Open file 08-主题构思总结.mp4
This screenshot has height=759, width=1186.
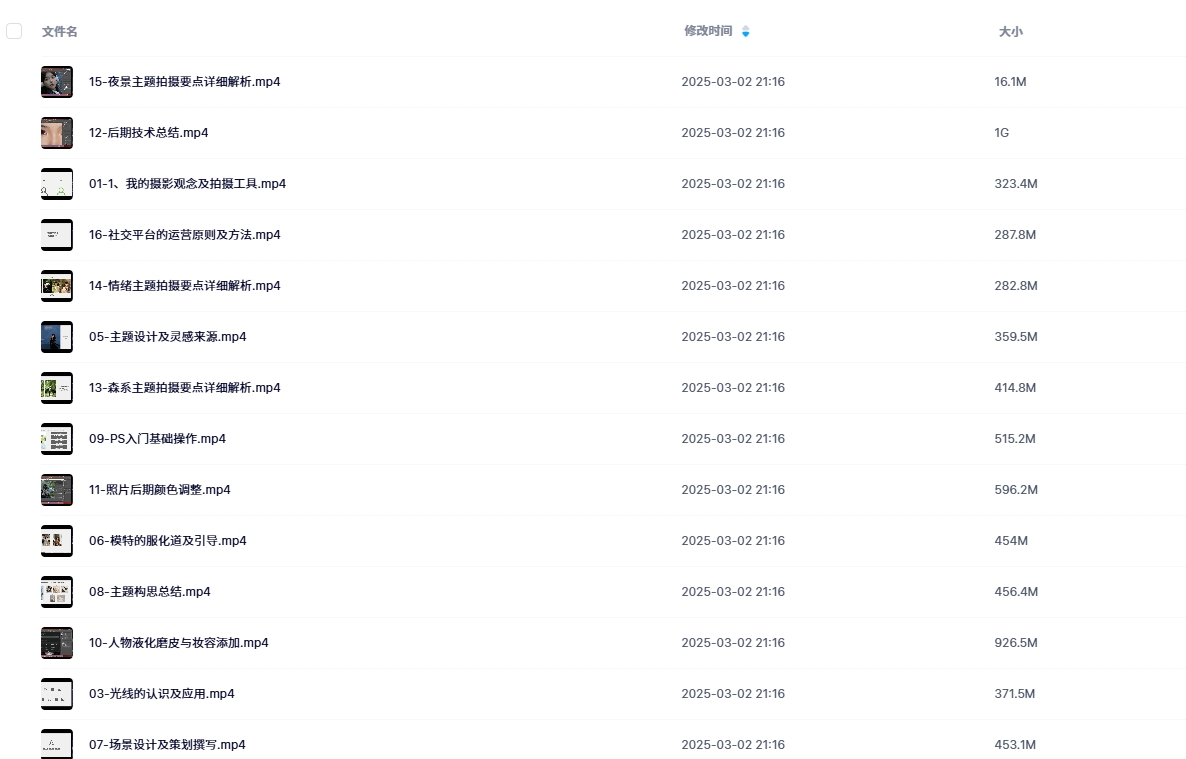(x=150, y=592)
